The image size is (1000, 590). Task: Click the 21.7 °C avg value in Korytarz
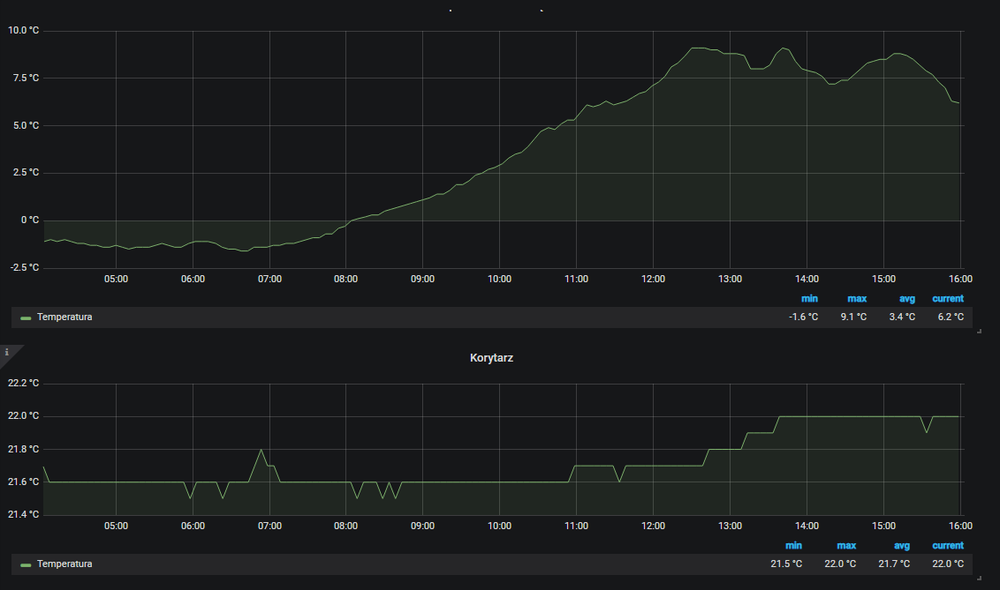893,564
